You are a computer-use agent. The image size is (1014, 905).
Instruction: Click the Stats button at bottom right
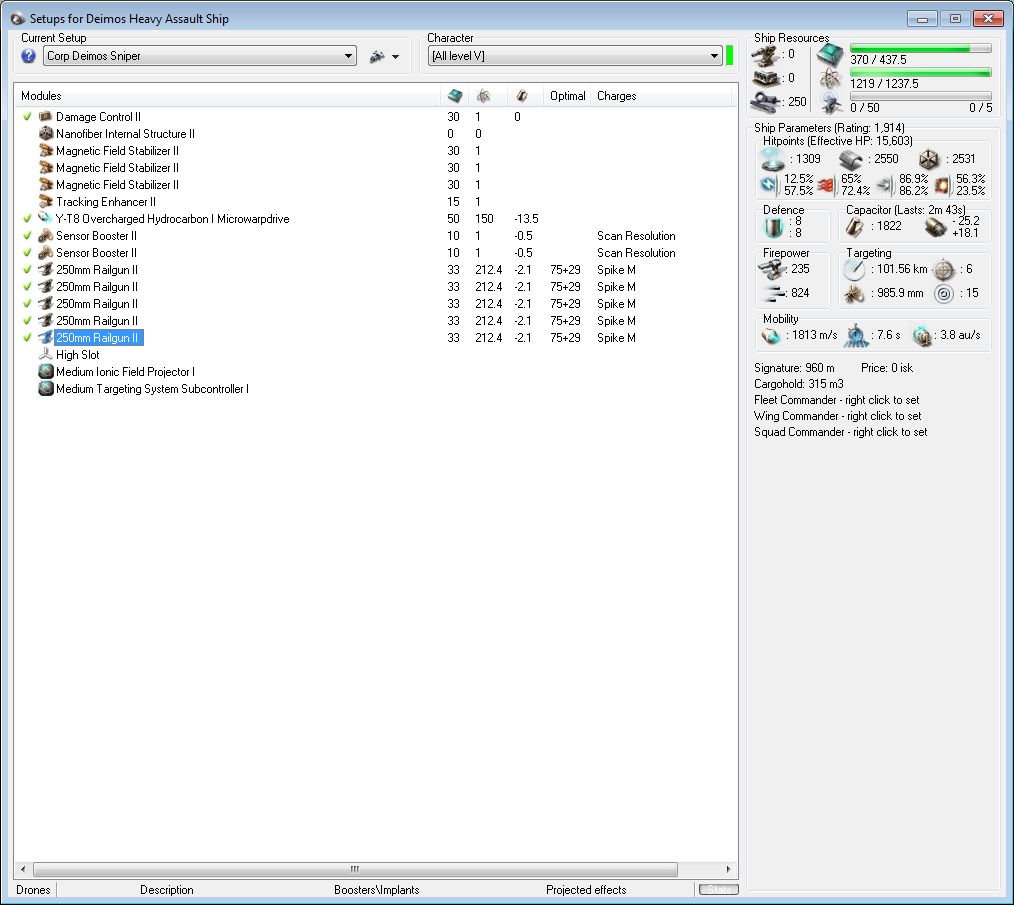coord(718,889)
